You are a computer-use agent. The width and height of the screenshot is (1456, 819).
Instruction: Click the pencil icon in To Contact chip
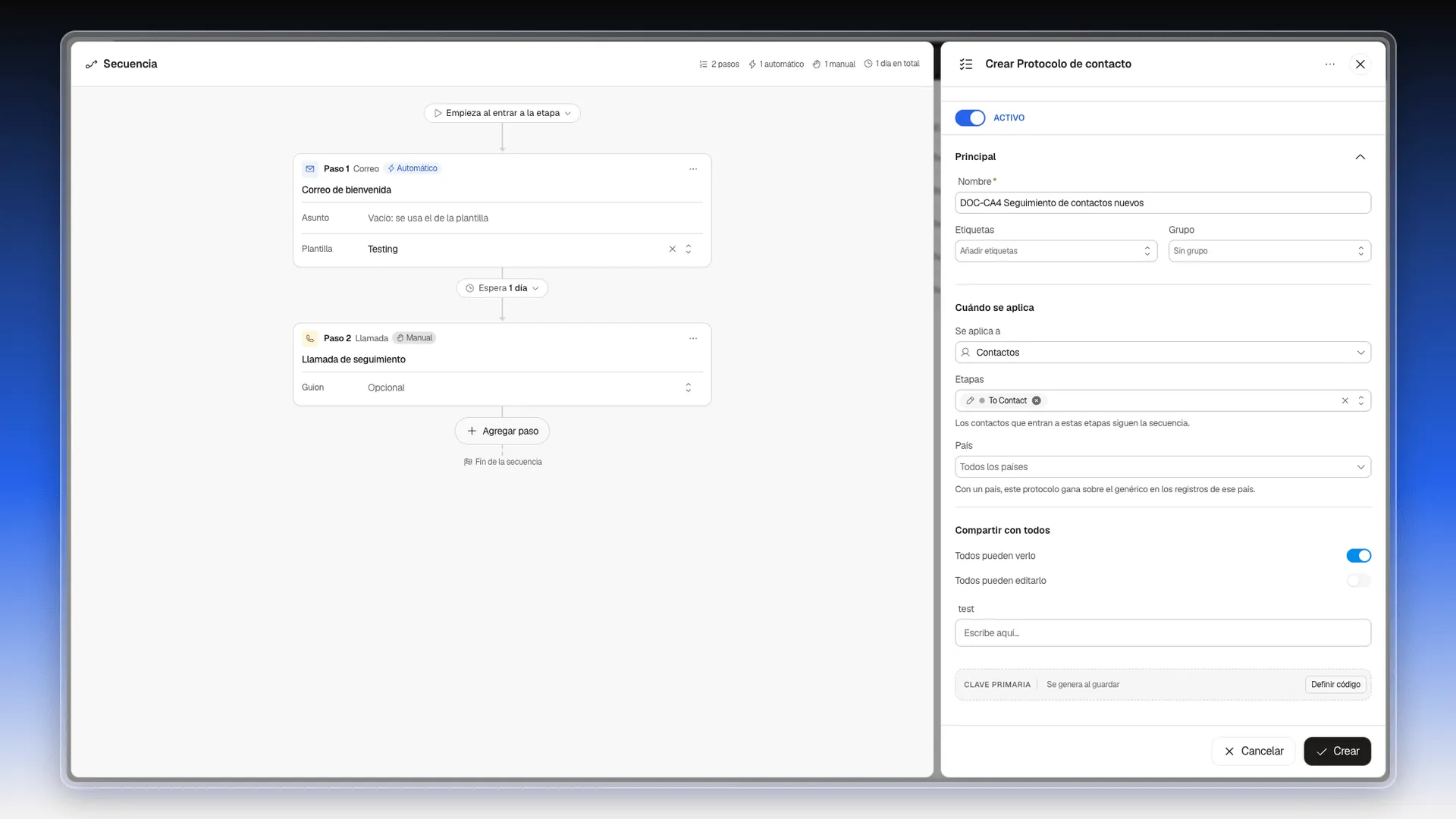(x=970, y=400)
